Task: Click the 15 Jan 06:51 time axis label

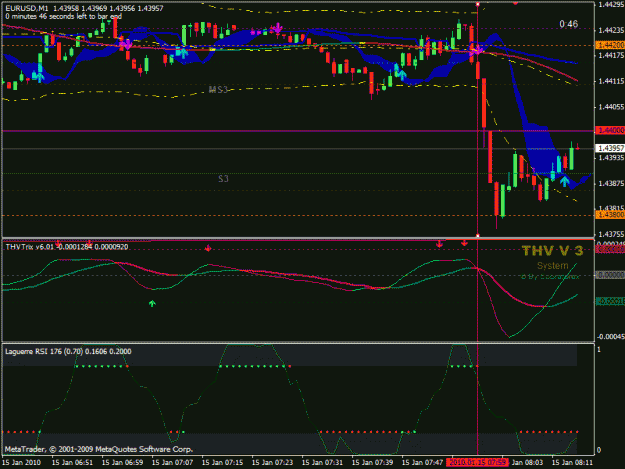Action: (72, 463)
